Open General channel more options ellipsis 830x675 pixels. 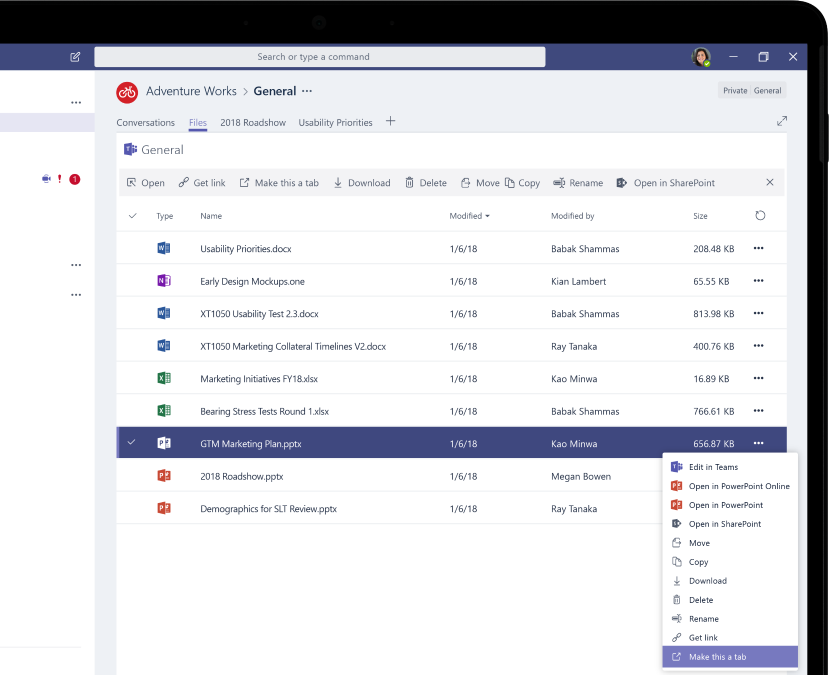tap(307, 91)
